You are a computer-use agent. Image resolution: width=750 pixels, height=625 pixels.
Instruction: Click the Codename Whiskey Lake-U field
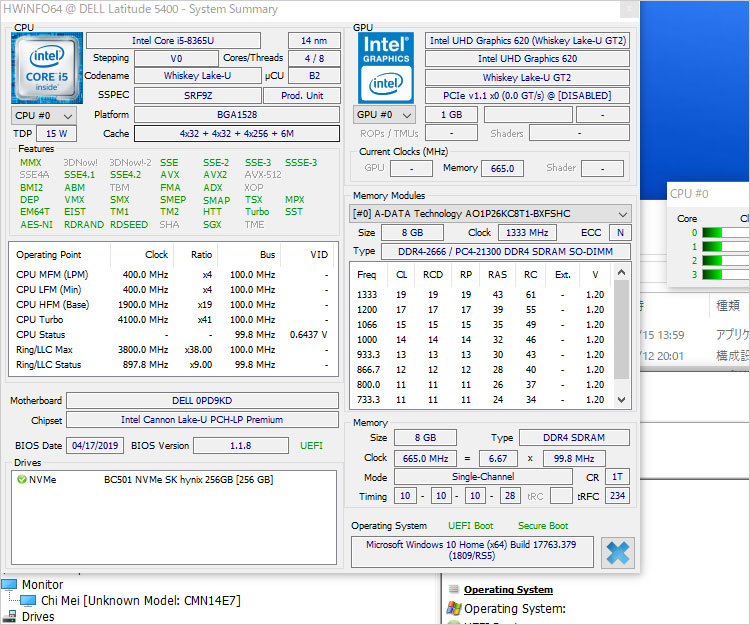click(197, 76)
